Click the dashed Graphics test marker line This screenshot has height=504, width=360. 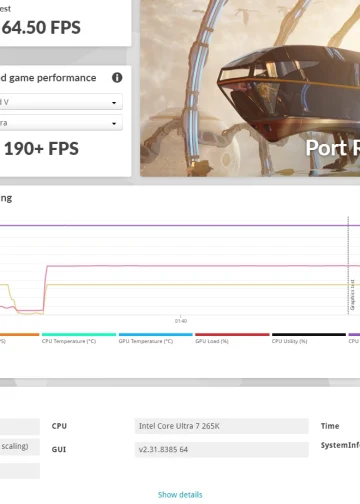point(348,265)
